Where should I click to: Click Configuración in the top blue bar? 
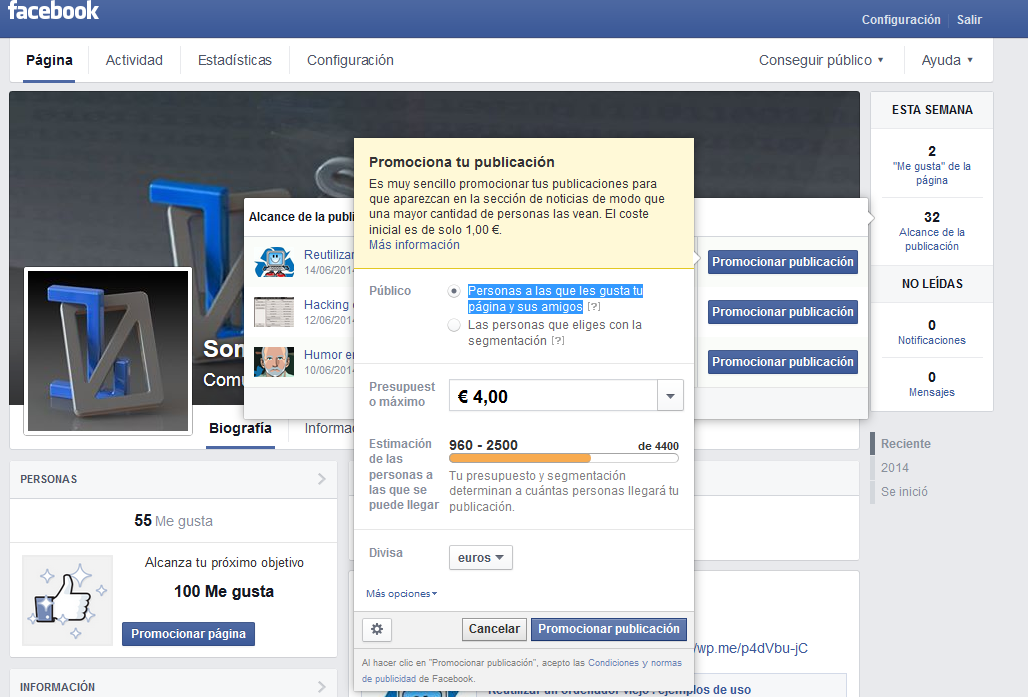(901, 20)
